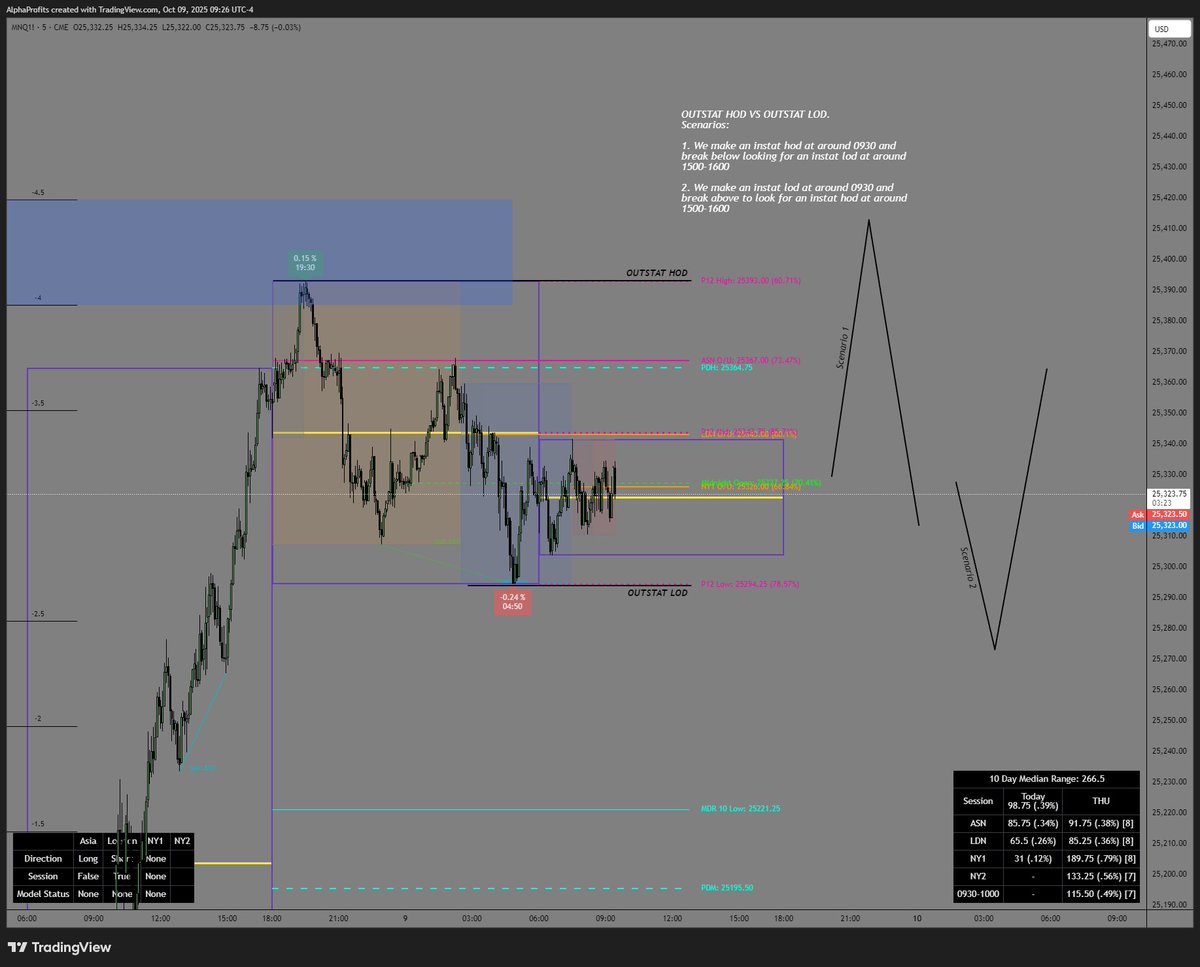Click the Direction row label in session table

[43, 858]
